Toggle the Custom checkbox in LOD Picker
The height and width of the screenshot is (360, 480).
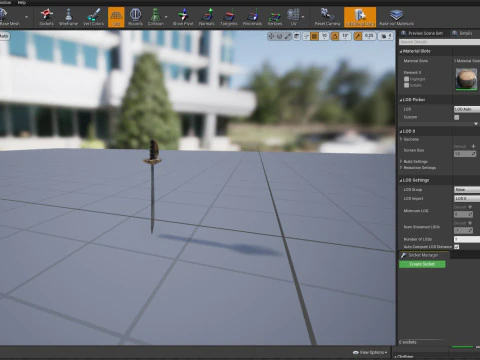pos(457,117)
